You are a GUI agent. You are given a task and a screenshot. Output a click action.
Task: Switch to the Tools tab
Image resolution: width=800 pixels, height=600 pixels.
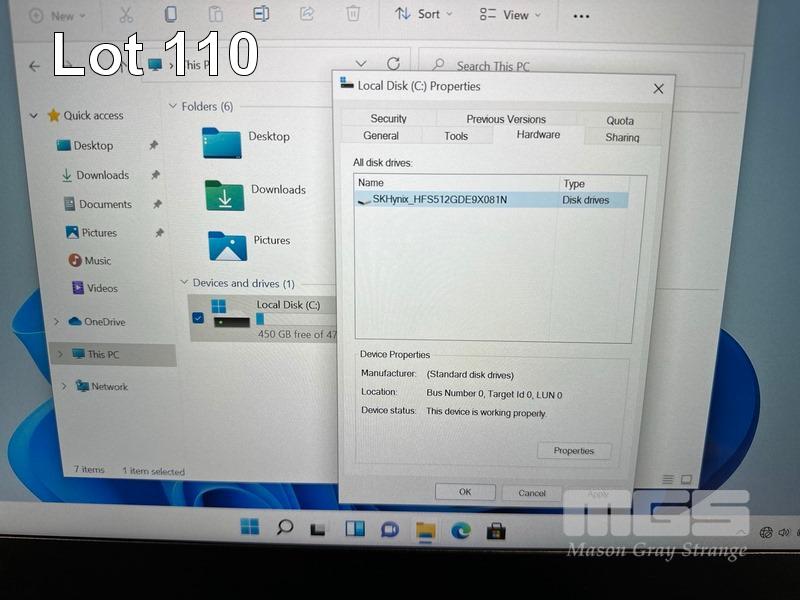[x=456, y=136]
